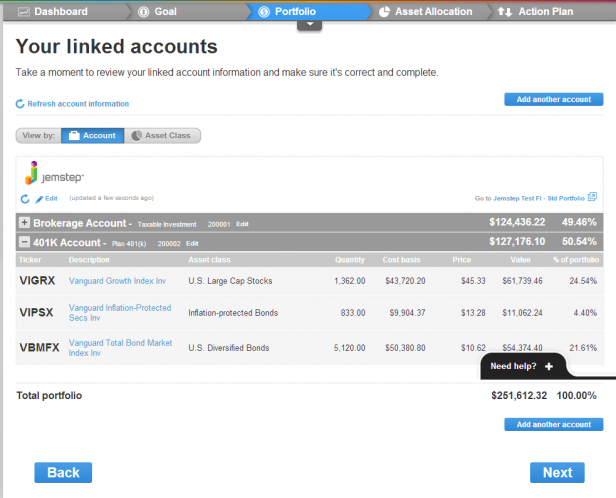Click the arrows icon for Action Plan
The width and height of the screenshot is (616, 498).
tap(503, 12)
